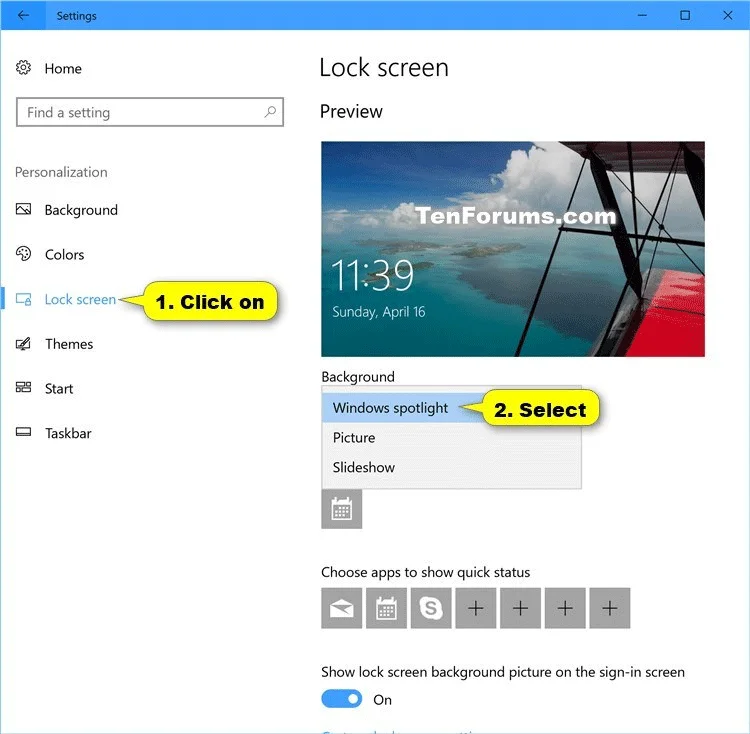Click the Find a setting search box
The height and width of the screenshot is (734, 750).
(150, 112)
